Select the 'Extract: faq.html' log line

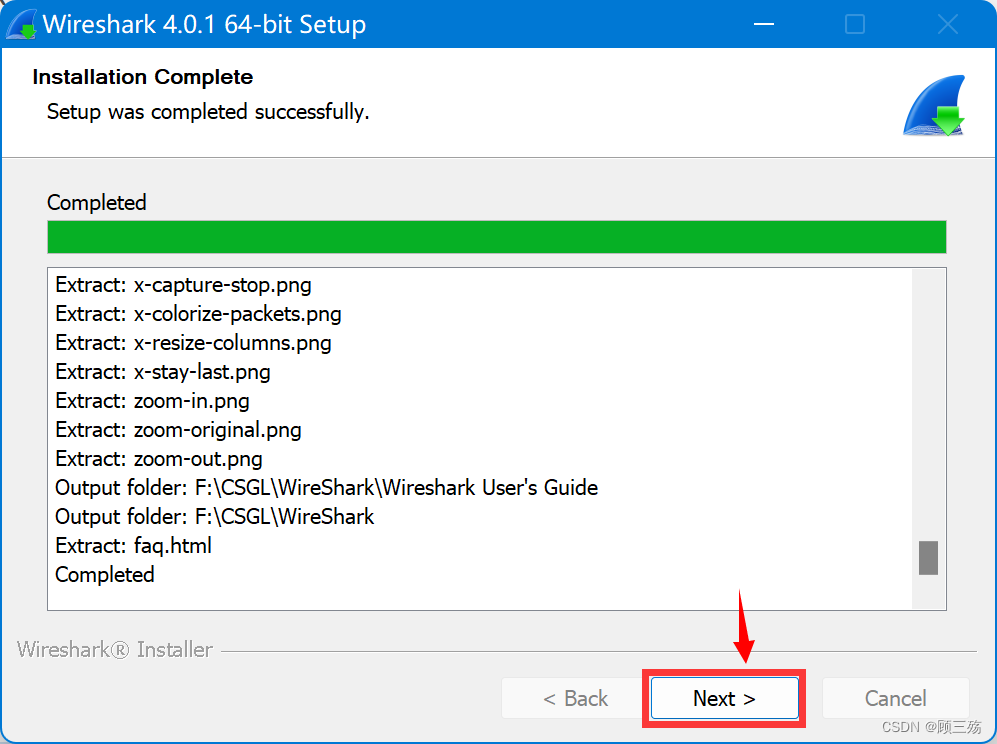click(x=134, y=546)
